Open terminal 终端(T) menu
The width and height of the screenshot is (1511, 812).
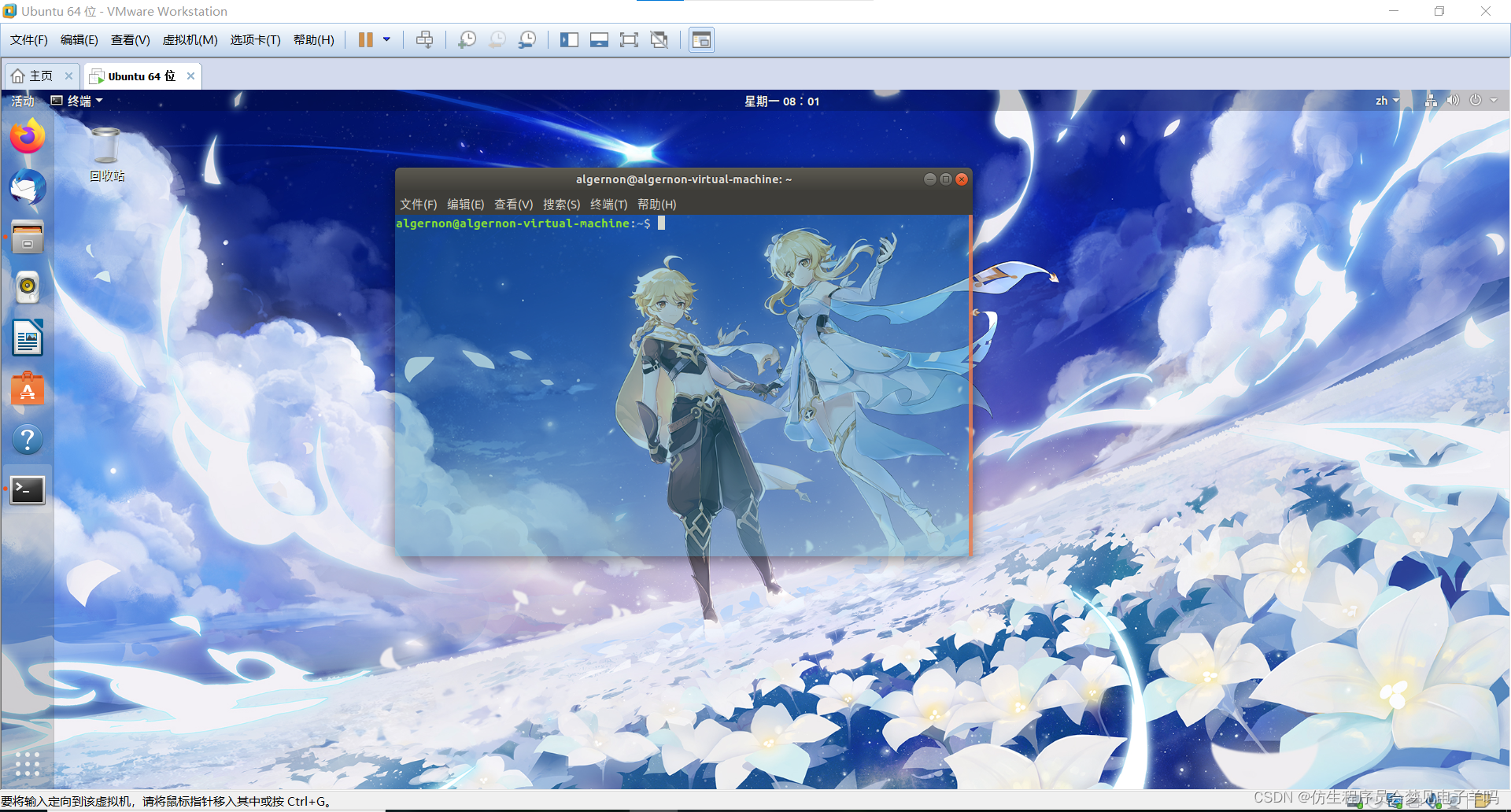pos(608,205)
